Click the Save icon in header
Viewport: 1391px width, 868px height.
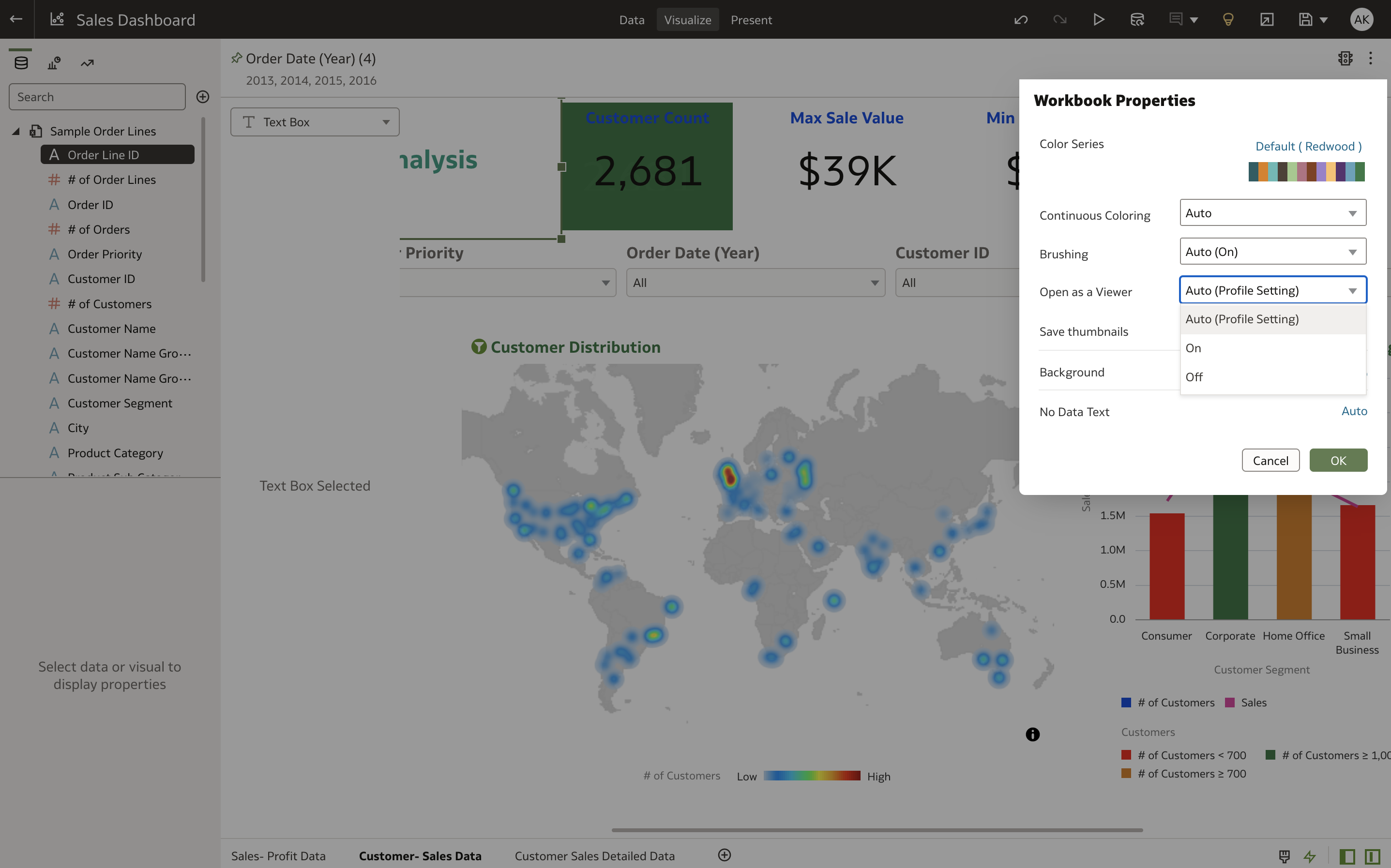coord(1305,19)
